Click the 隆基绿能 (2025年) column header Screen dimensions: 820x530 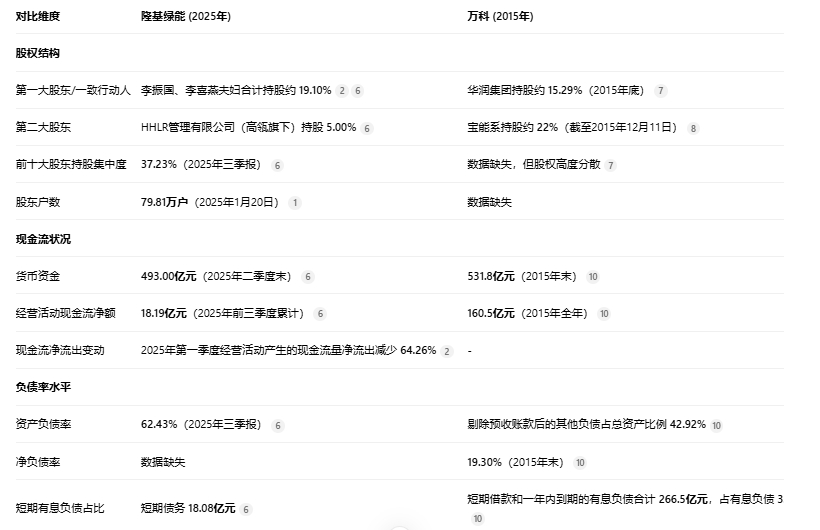point(186,16)
